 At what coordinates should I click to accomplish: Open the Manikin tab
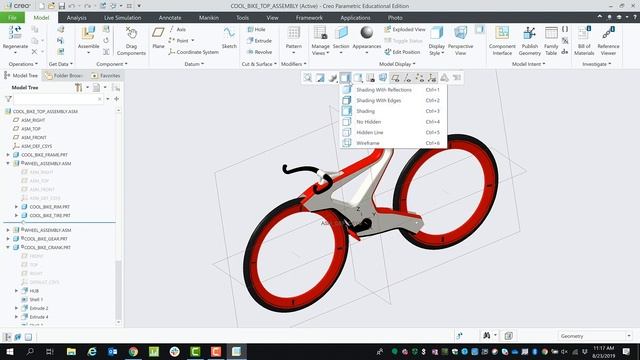pos(209,18)
